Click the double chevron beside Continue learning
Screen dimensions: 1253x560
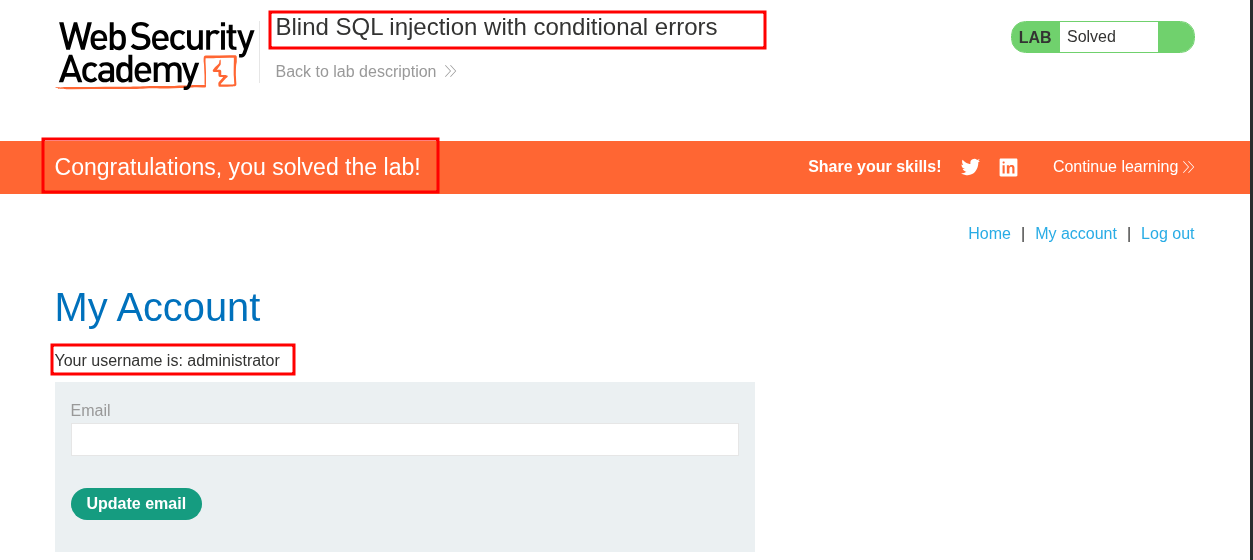pyautogui.click(x=1188, y=167)
